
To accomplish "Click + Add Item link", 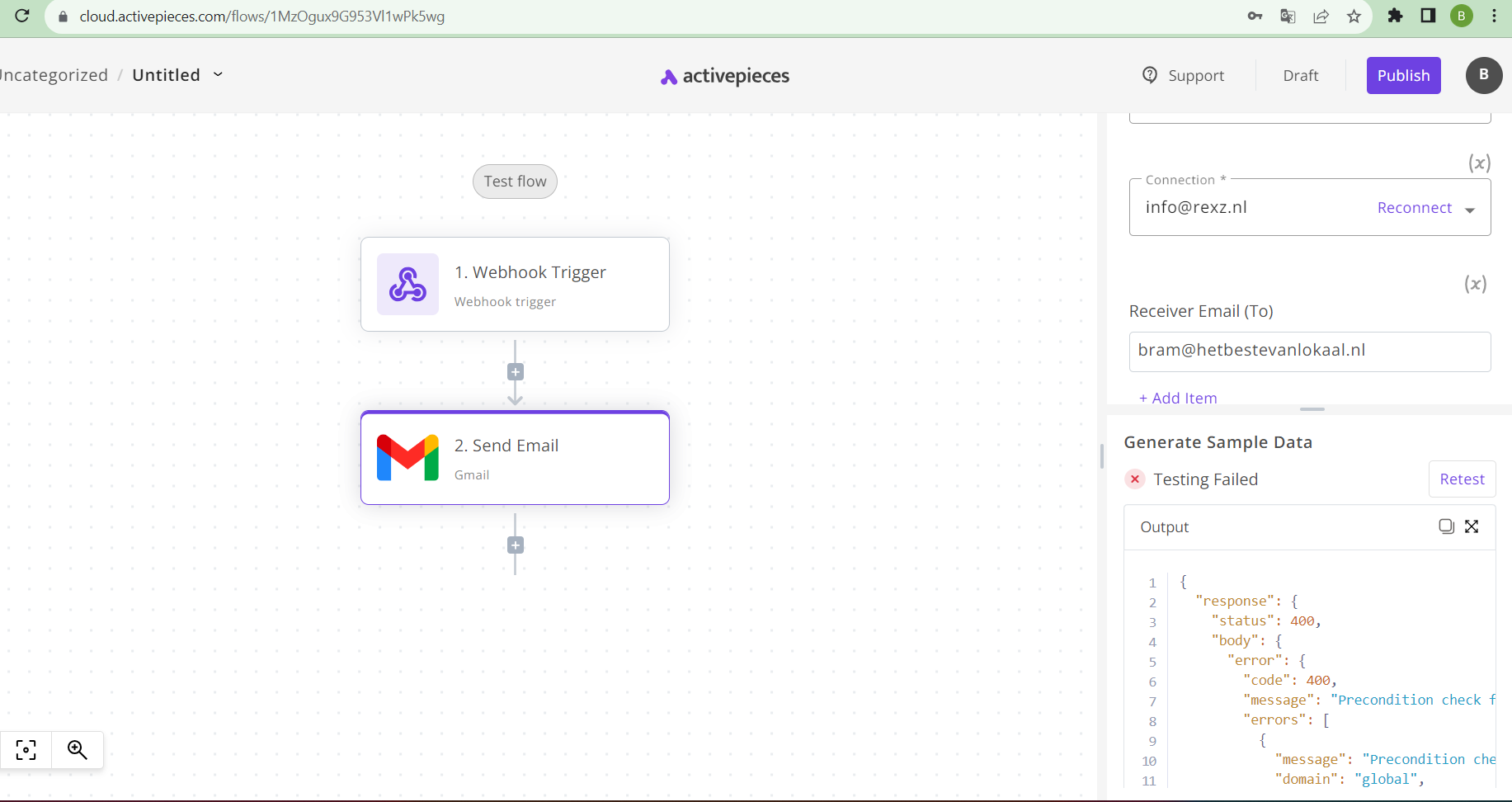I will click(1178, 398).
